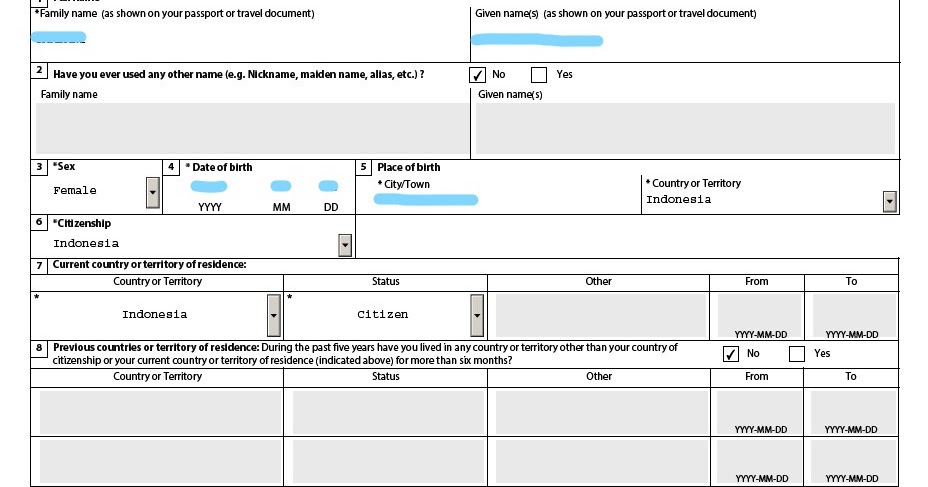Viewport: 928px width, 487px height.
Task: Select 'Indonesia' in current country of residence
Action: point(154,314)
